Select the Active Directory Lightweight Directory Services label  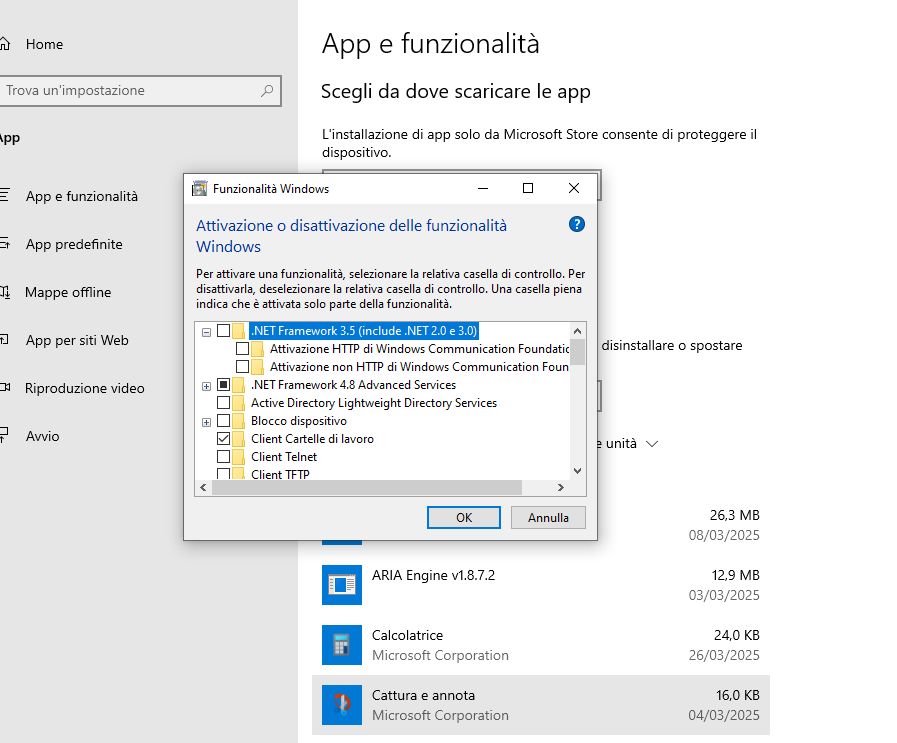pos(374,403)
